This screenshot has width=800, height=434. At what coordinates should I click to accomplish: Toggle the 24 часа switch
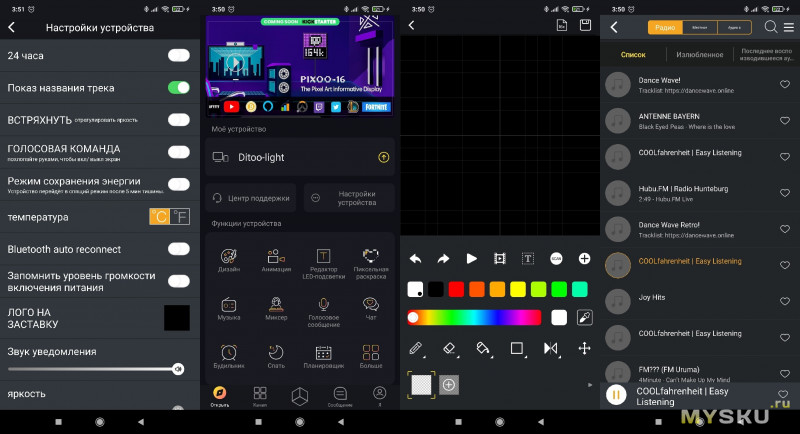point(179,55)
